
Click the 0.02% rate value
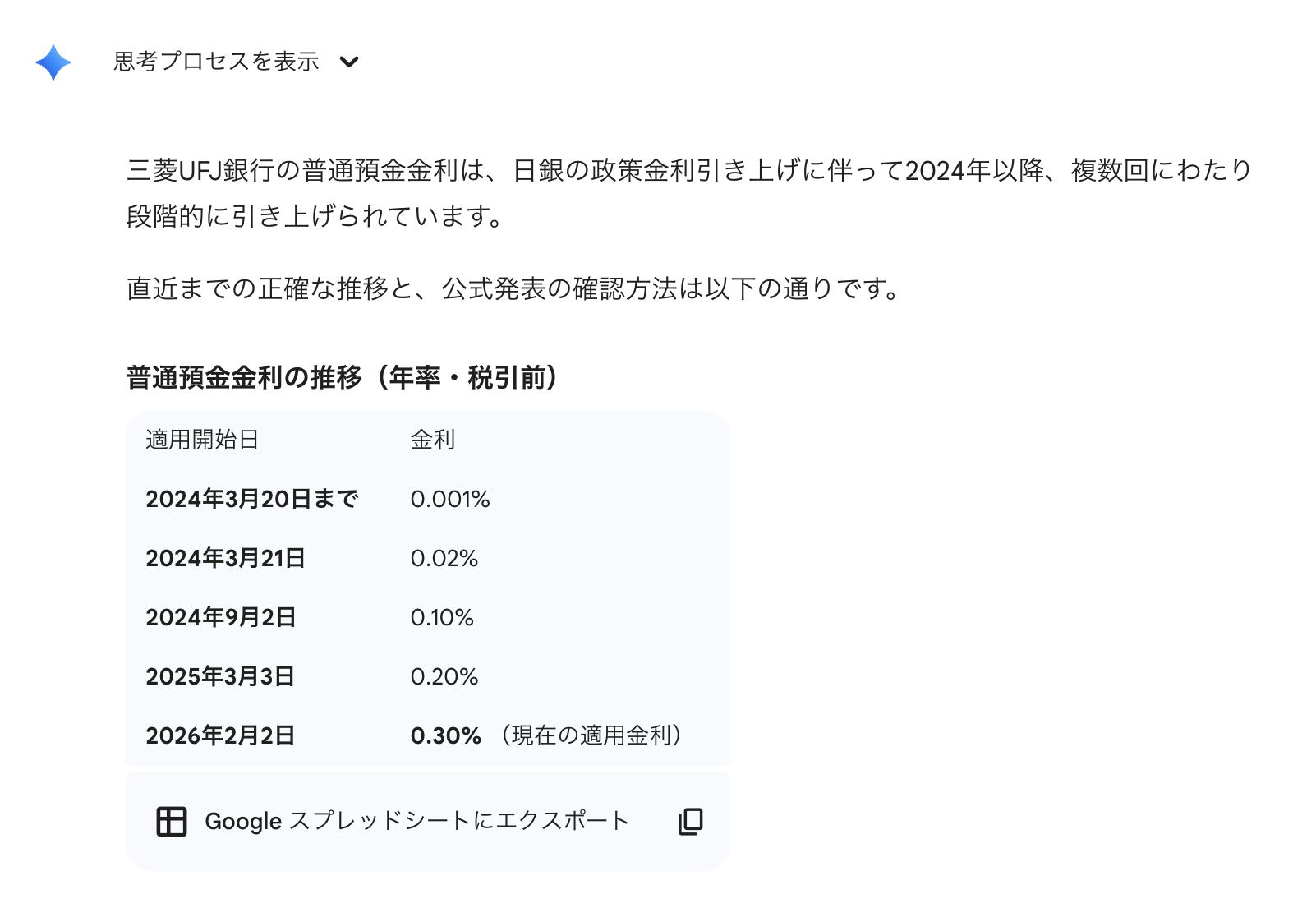(x=444, y=558)
